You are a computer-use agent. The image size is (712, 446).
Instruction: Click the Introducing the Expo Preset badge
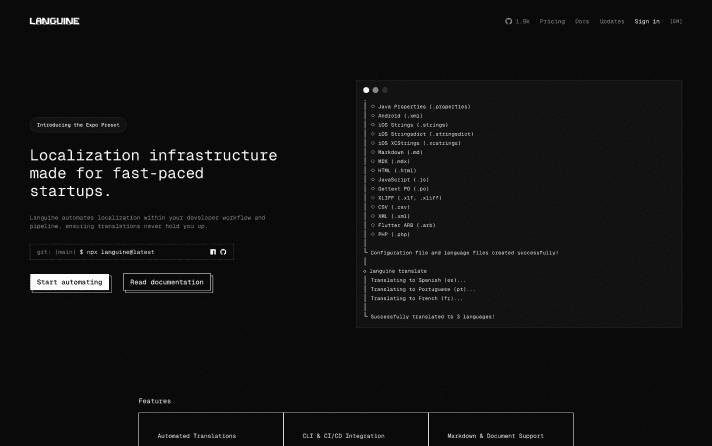point(78,125)
